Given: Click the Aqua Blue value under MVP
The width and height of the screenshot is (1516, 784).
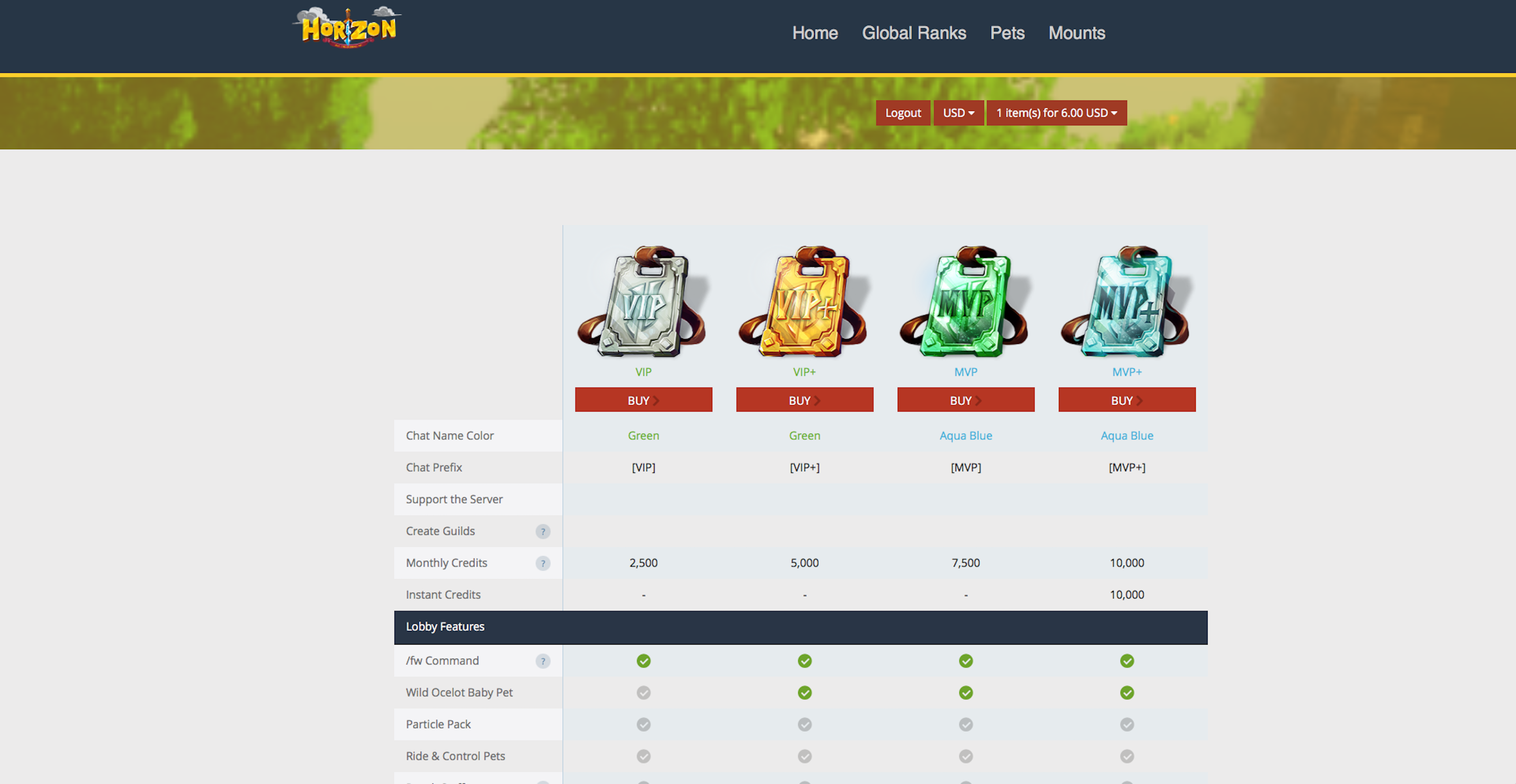Looking at the screenshot, I should tap(966, 435).
